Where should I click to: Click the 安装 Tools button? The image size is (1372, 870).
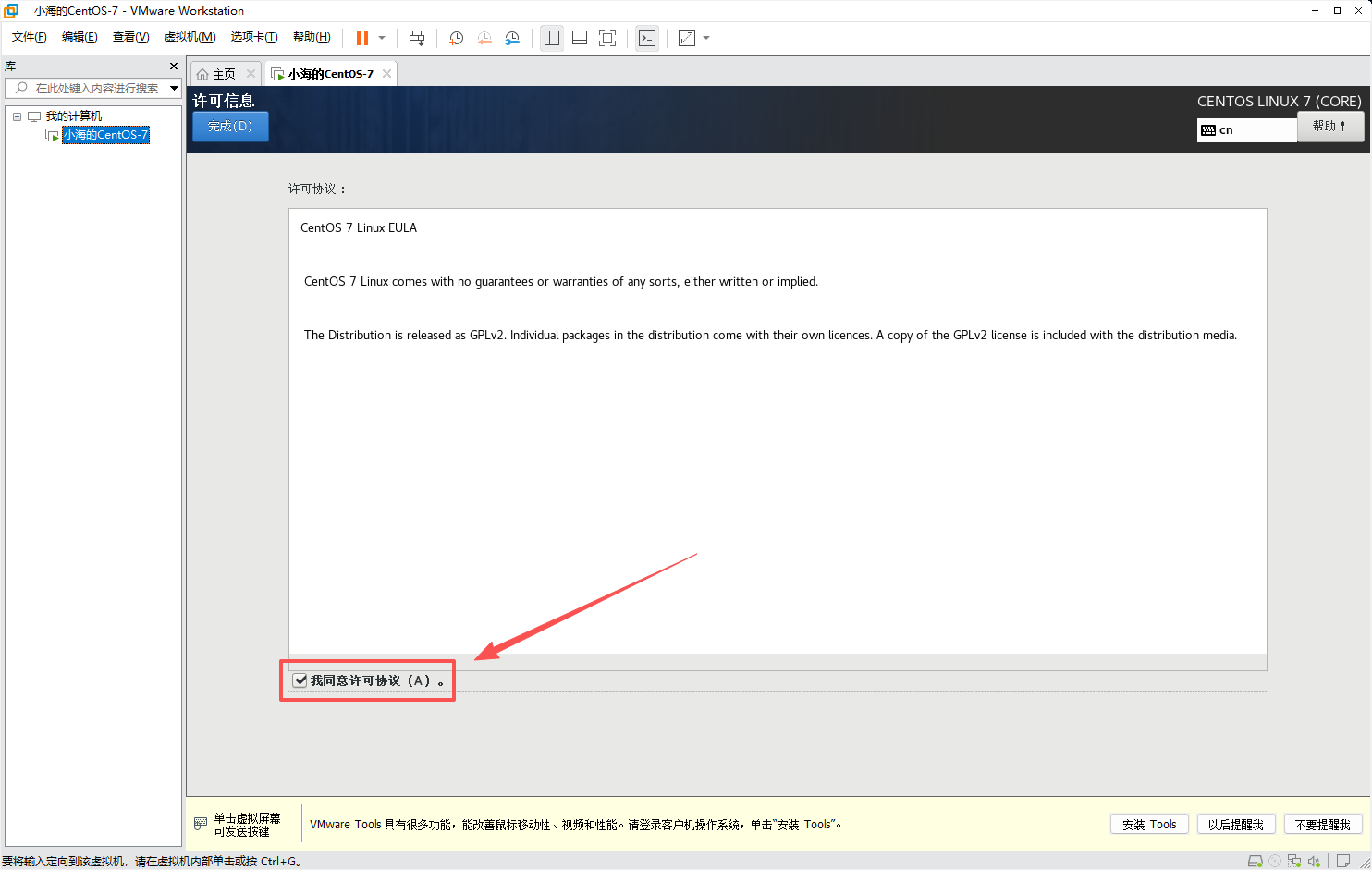pos(1149,825)
